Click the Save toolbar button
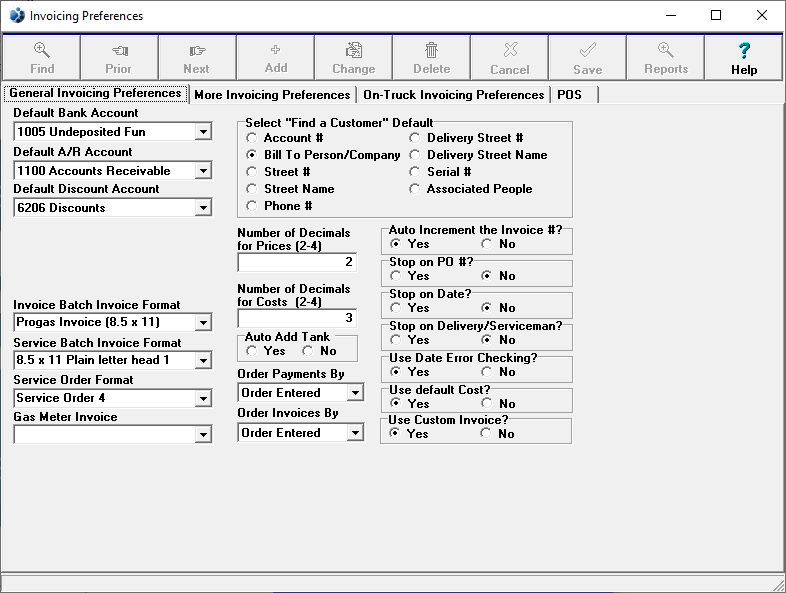The height and width of the screenshot is (593, 786). coord(588,58)
